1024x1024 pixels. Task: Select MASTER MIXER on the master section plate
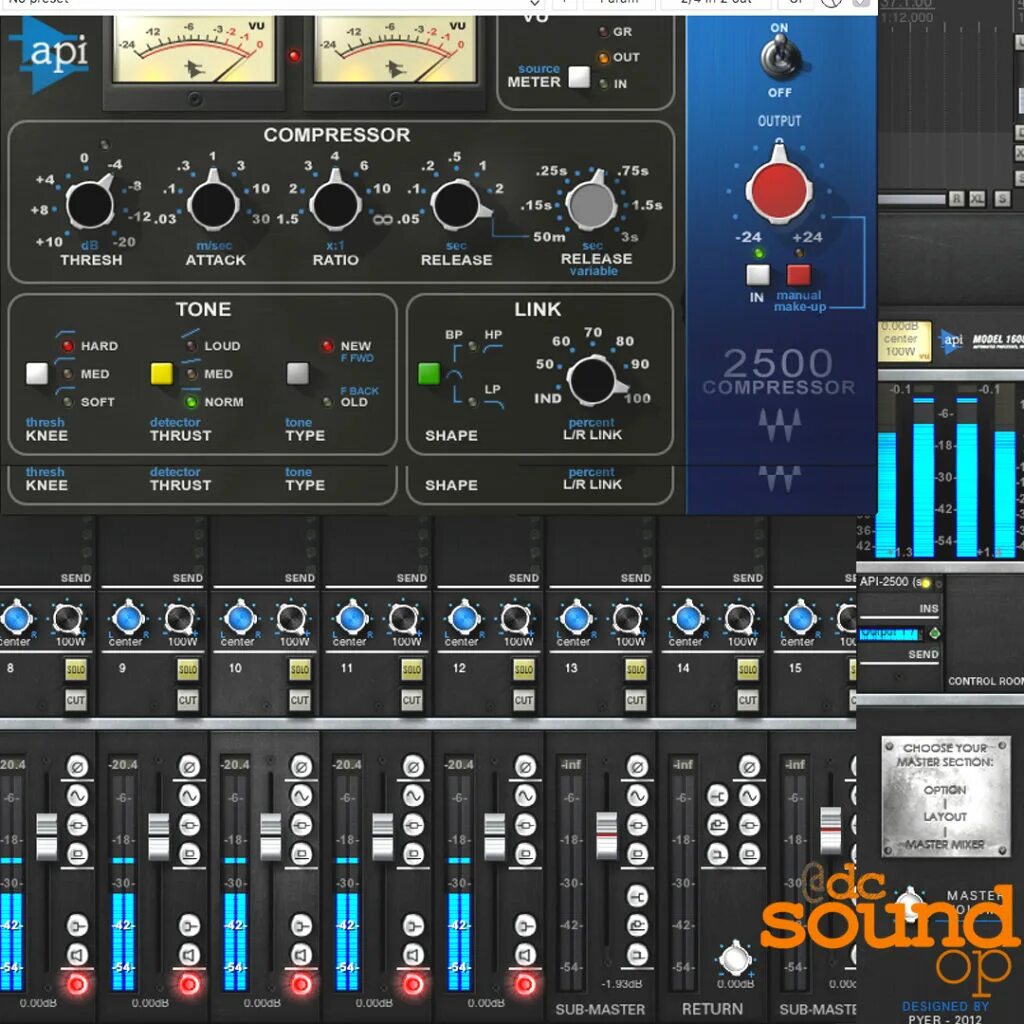[x=944, y=844]
